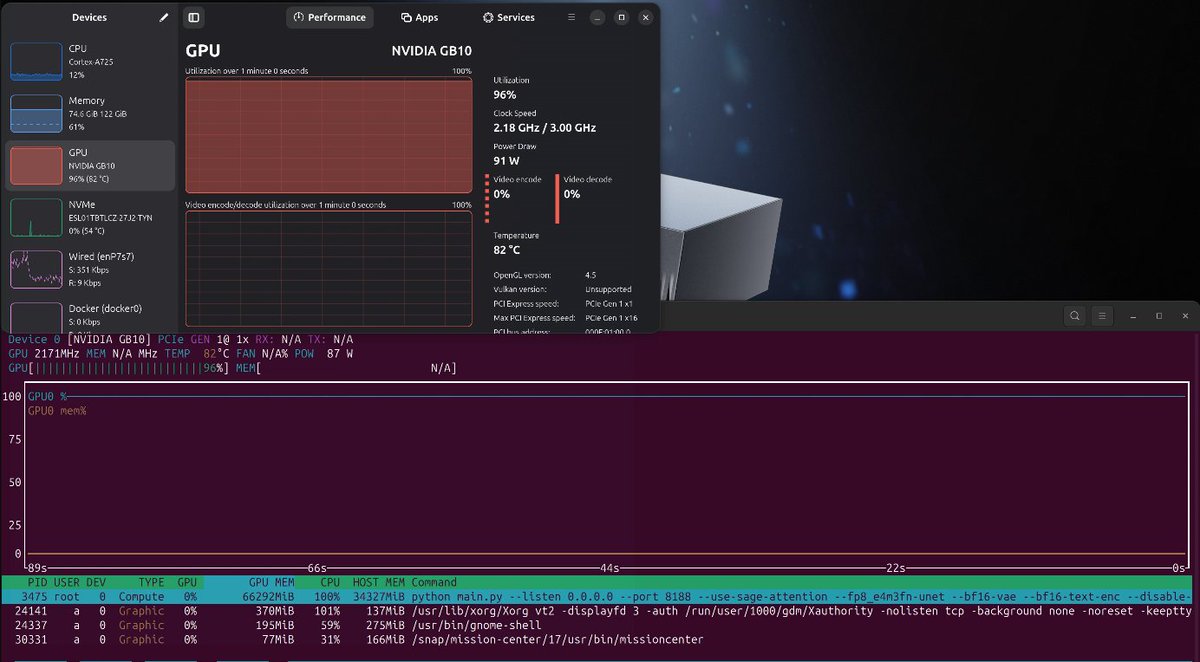Click the 96% GPU usage bar in nvtop

[120, 369]
